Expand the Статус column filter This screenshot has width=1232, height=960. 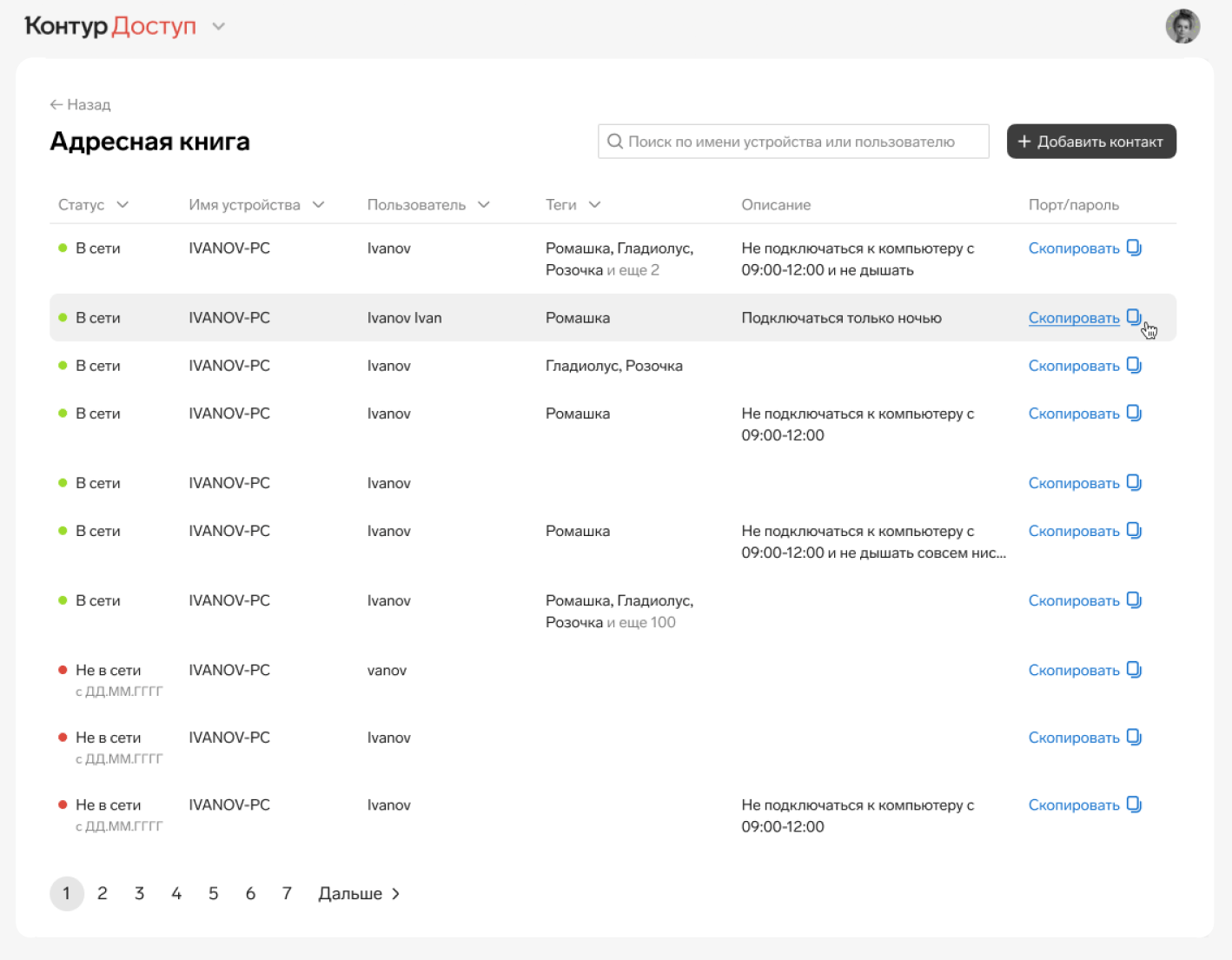(123, 205)
